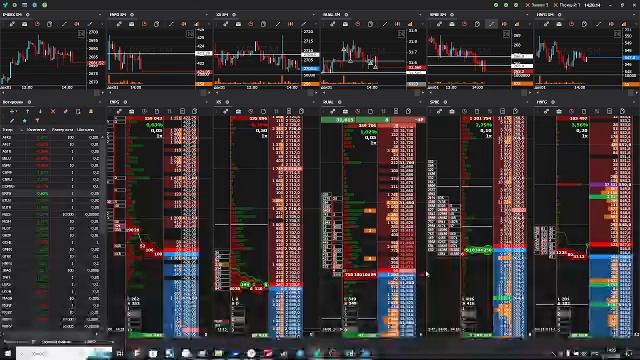
Task: Open Task View on the Windows taskbar
Action: tap(120, 353)
